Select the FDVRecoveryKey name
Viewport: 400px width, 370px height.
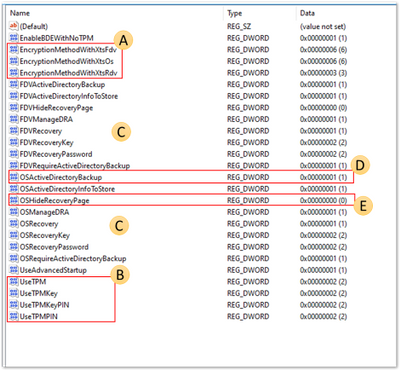tap(46, 143)
